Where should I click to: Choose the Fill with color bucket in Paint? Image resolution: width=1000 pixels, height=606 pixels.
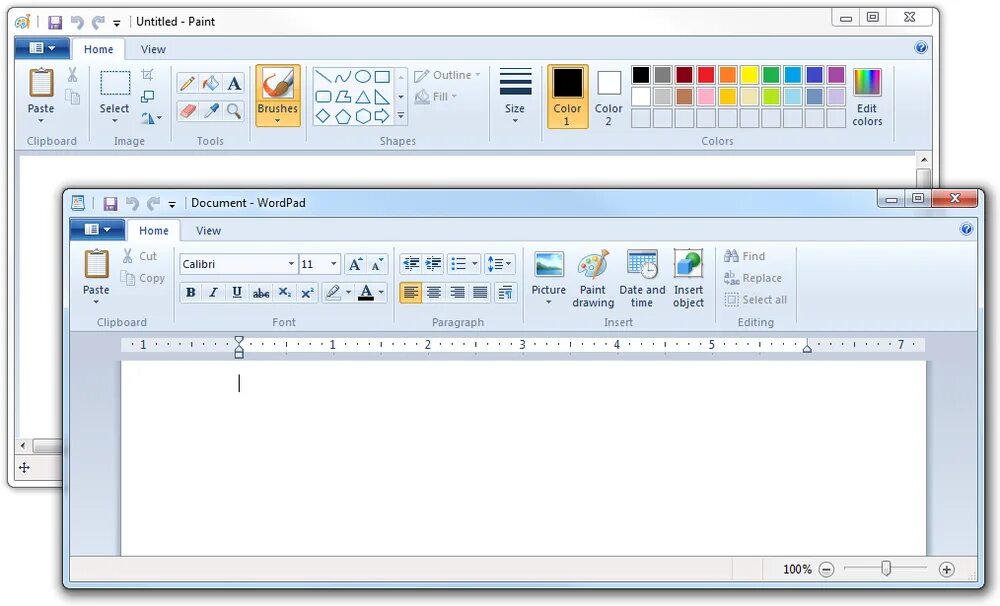pyautogui.click(x=210, y=83)
